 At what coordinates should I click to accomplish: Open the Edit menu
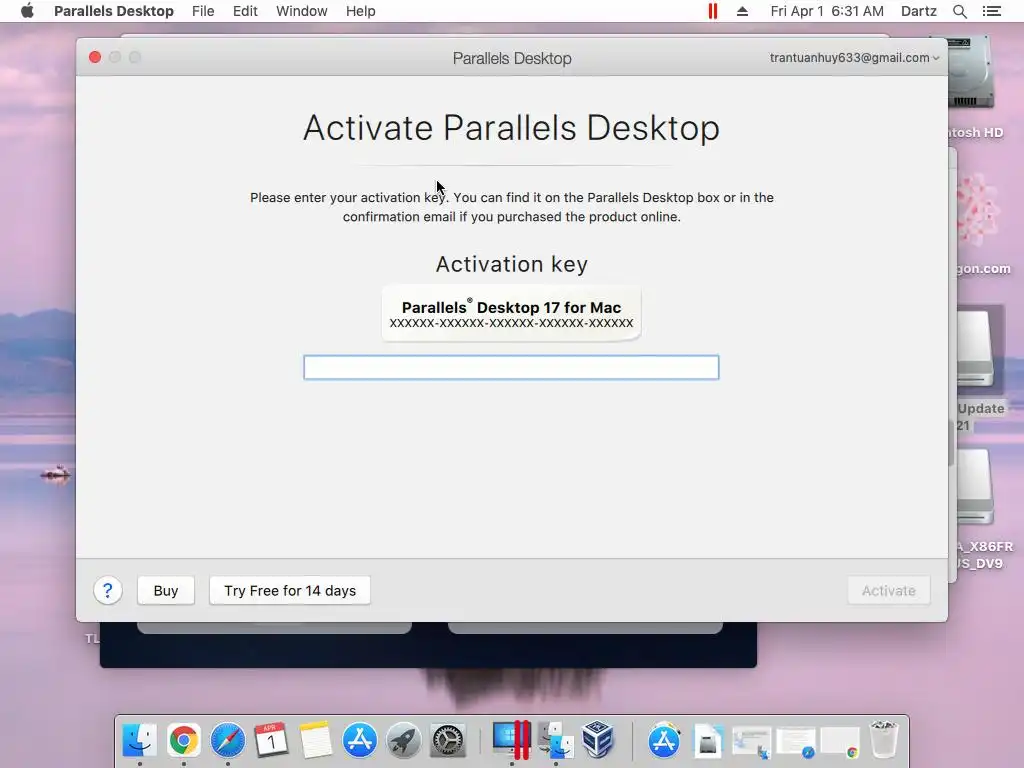pos(245,11)
